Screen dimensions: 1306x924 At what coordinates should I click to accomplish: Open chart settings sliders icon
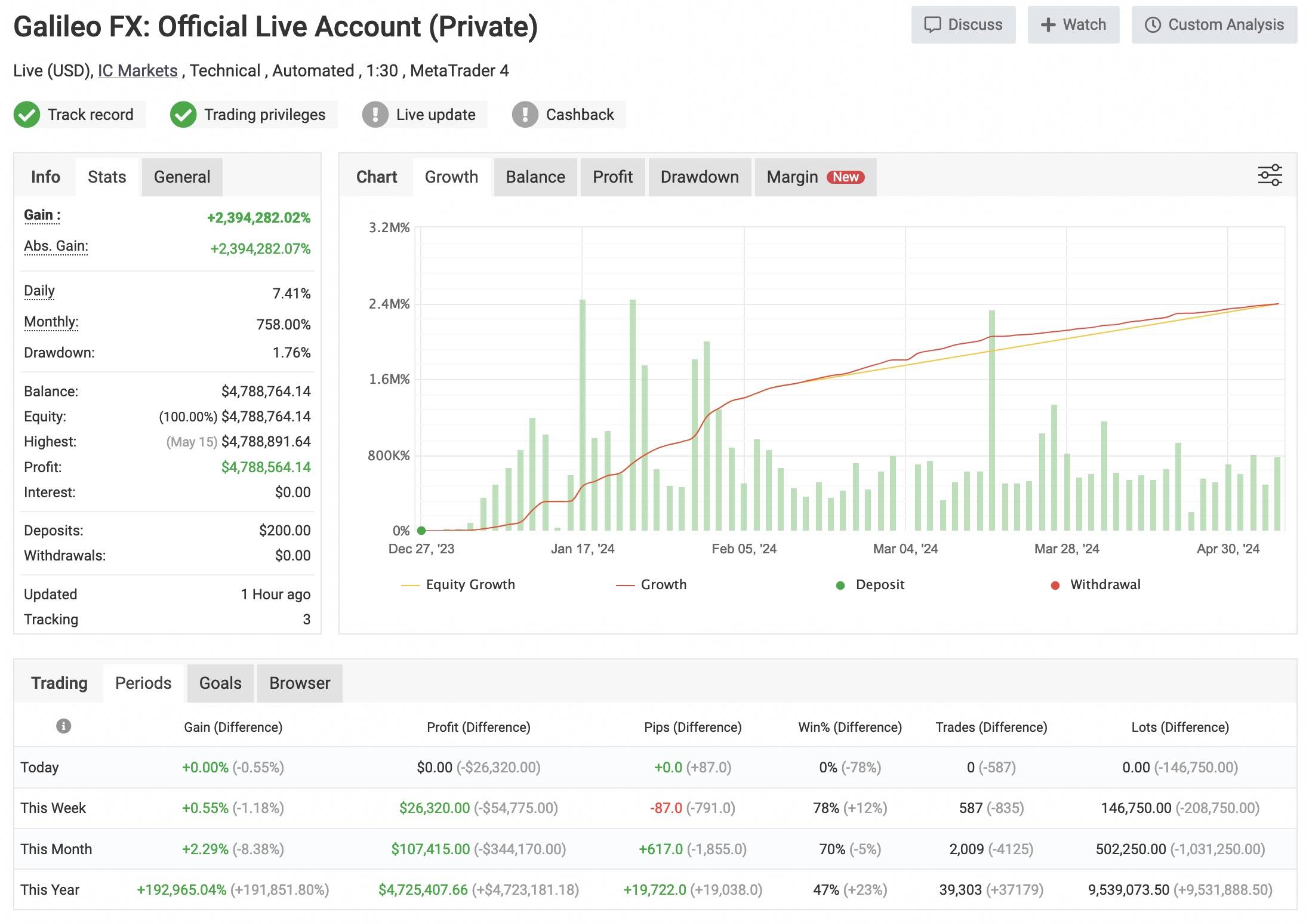click(x=1270, y=175)
